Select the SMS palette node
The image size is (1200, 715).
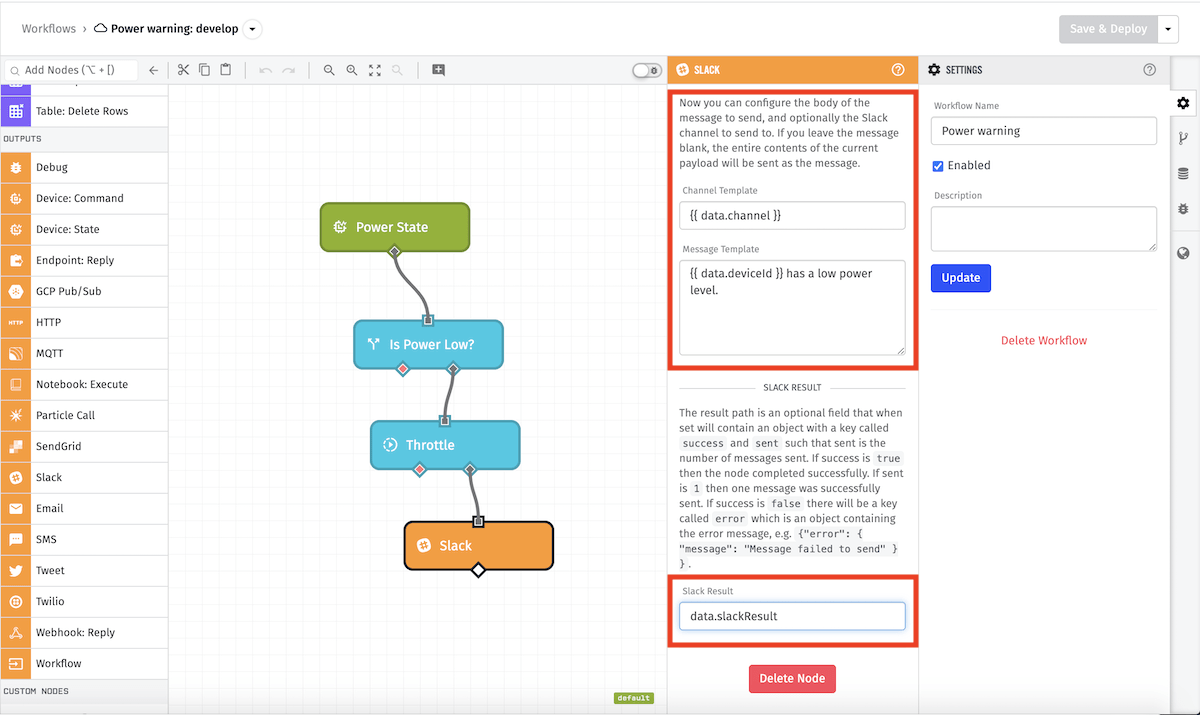84,539
